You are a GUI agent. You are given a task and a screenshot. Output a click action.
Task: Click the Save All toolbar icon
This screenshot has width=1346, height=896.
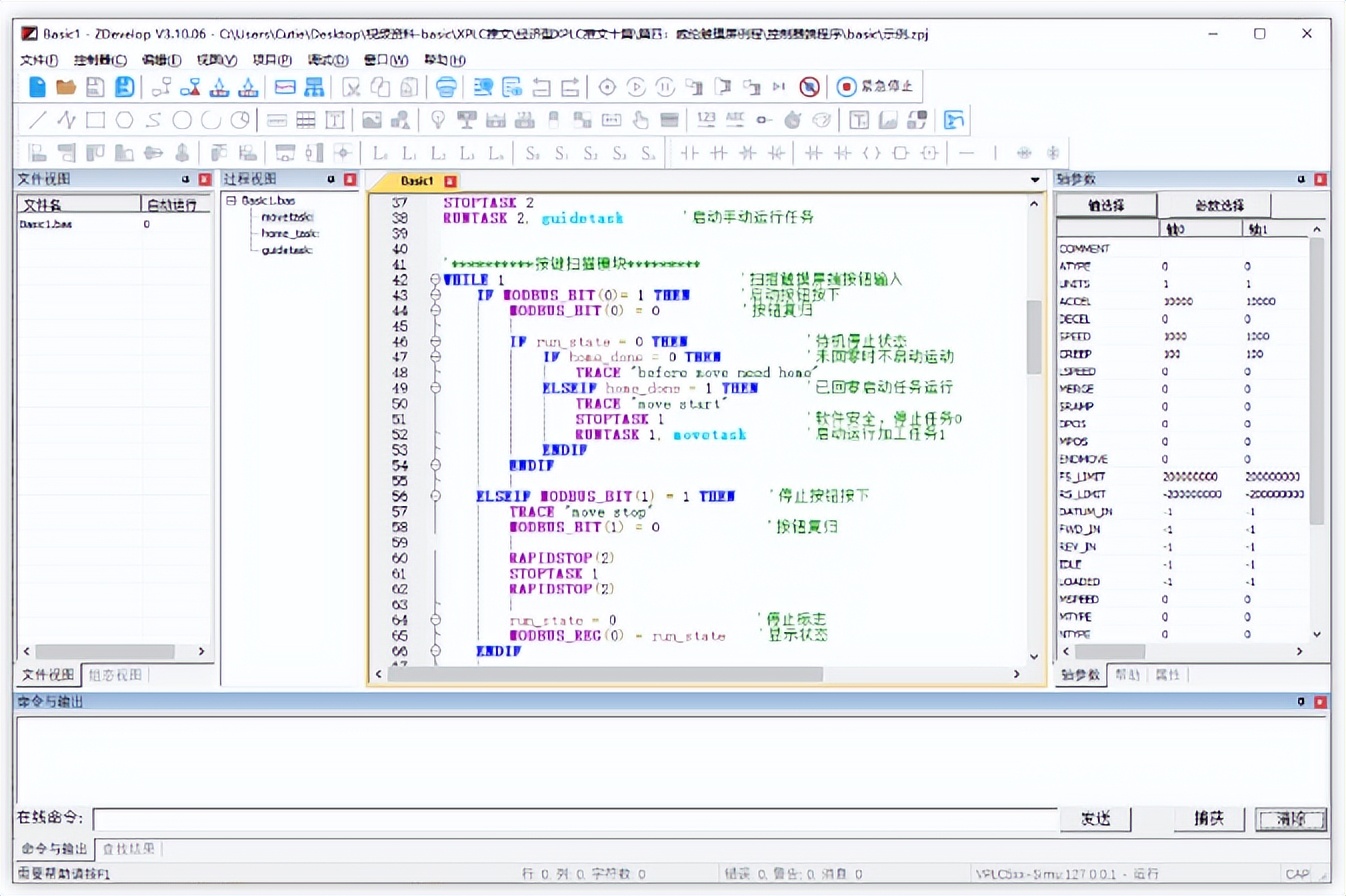click(124, 87)
